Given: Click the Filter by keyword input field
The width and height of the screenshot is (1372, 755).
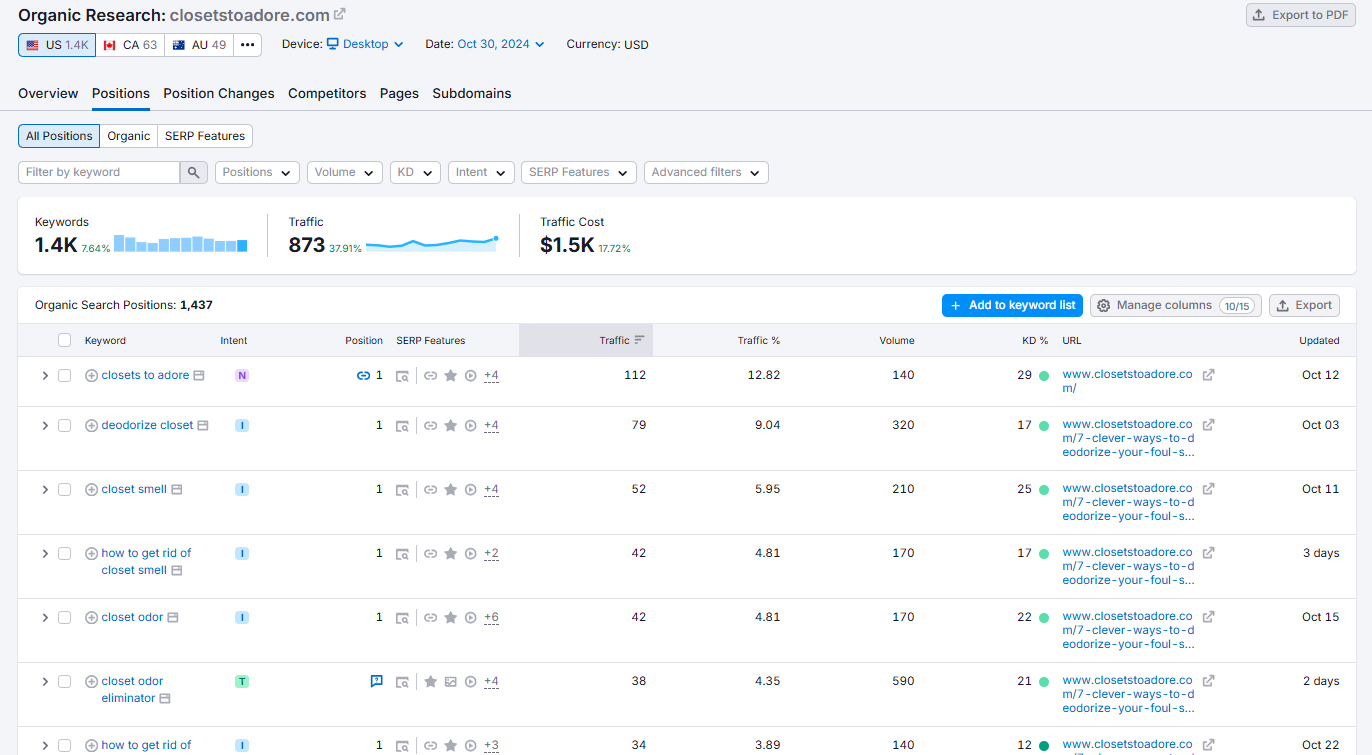Looking at the screenshot, I should click(x=99, y=172).
